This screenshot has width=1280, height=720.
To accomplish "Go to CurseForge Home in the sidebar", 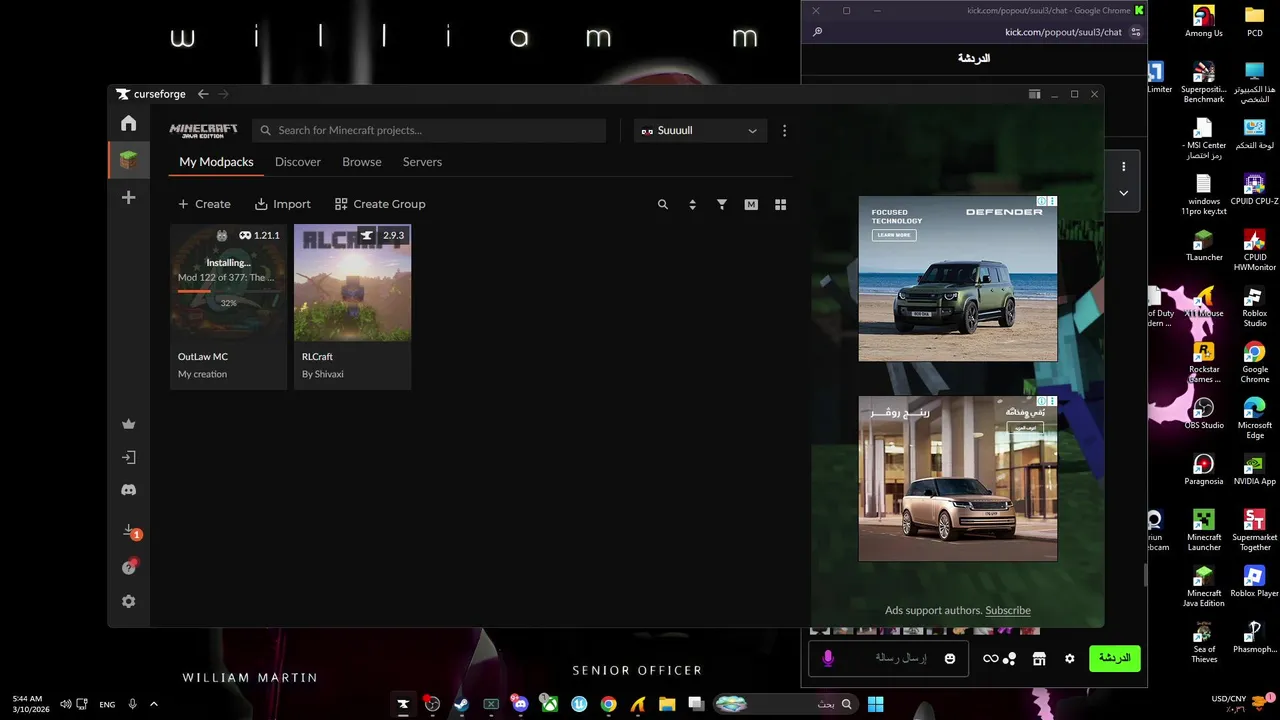I will pos(128,123).
